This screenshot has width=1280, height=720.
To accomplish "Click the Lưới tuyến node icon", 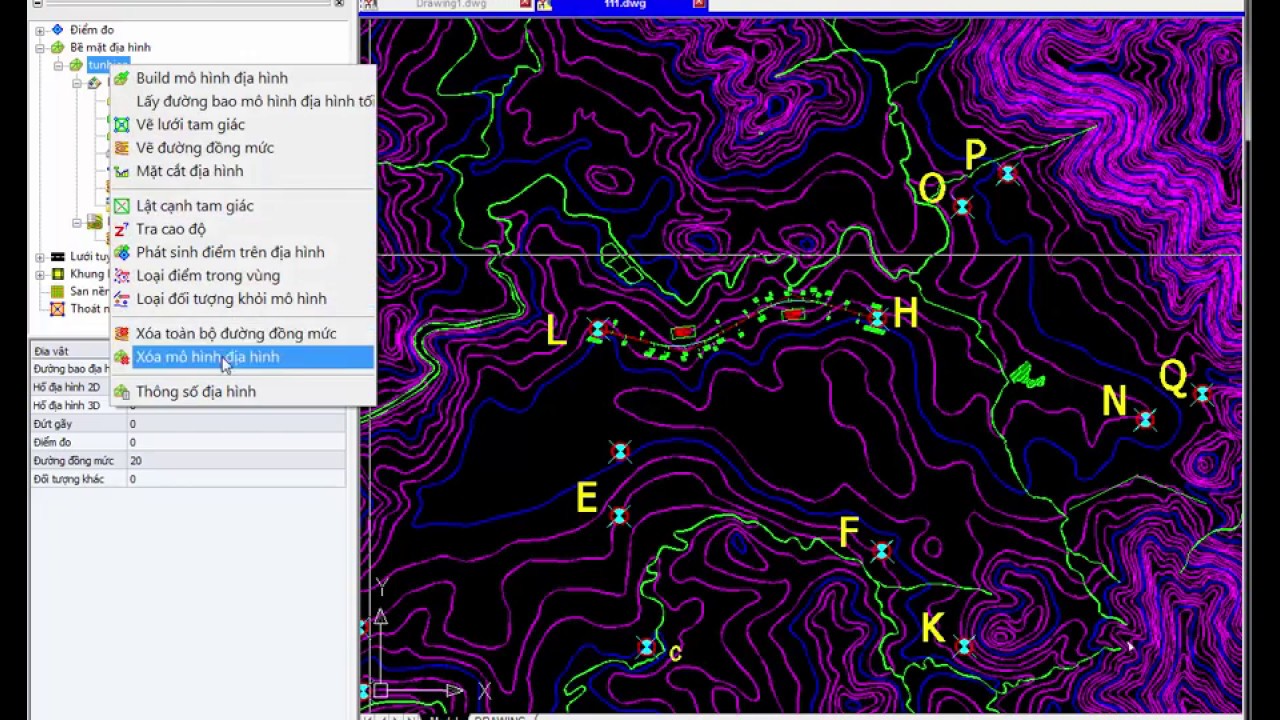I will tap(57, 257).
